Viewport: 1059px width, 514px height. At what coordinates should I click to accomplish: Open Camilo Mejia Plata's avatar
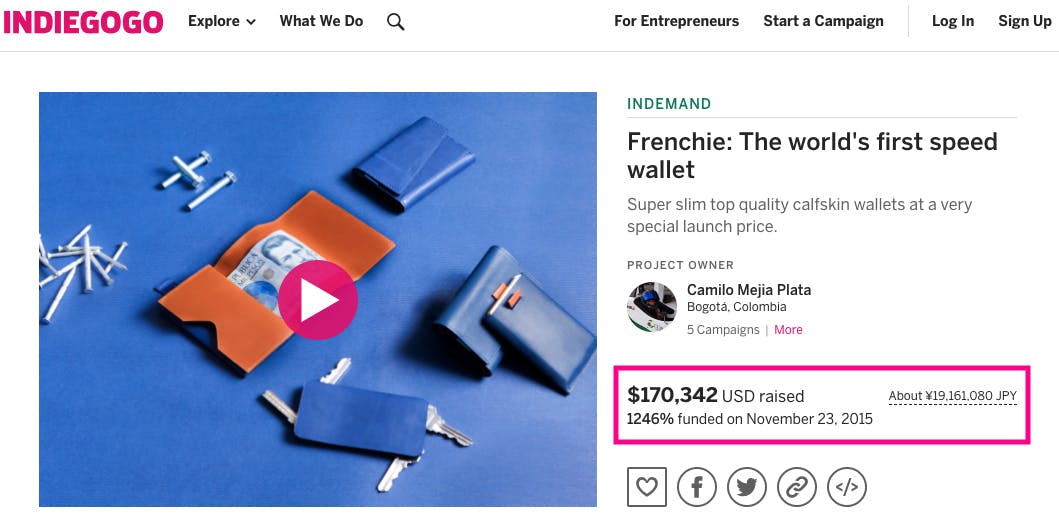click(651, 306)
